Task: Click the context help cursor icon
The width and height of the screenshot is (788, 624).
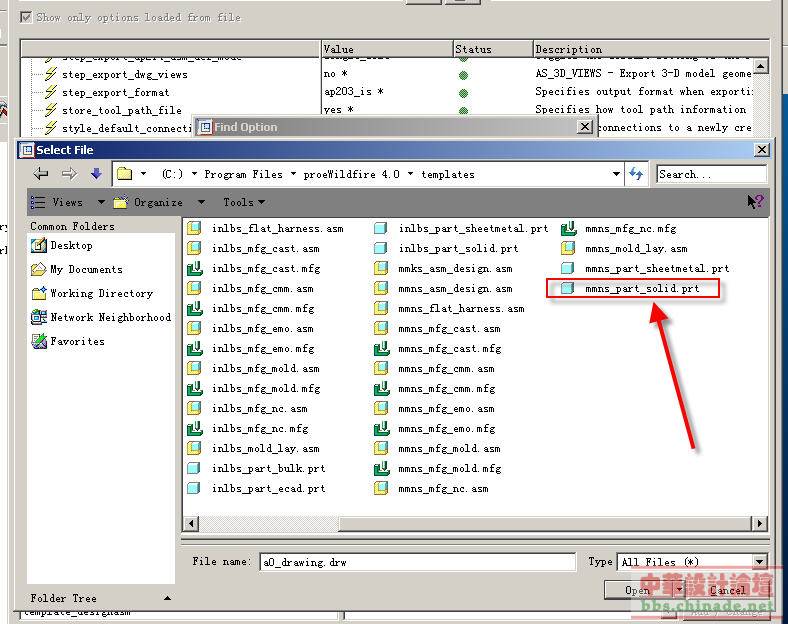Action: [755, 202]
